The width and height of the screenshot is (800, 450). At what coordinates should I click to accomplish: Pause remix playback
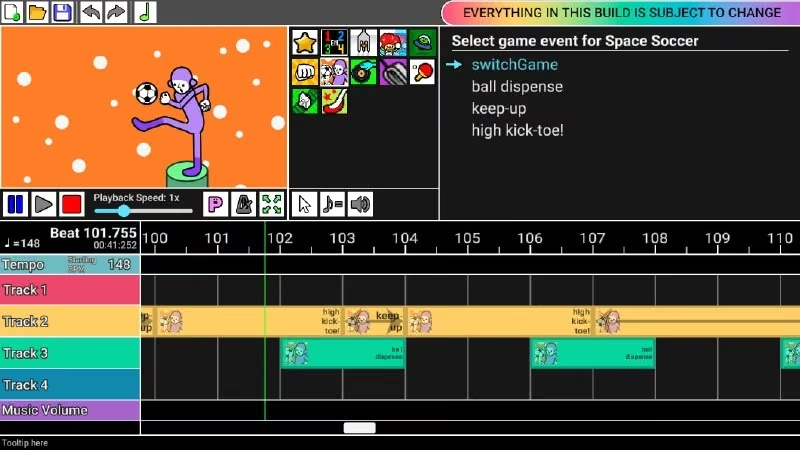(15, 204)
